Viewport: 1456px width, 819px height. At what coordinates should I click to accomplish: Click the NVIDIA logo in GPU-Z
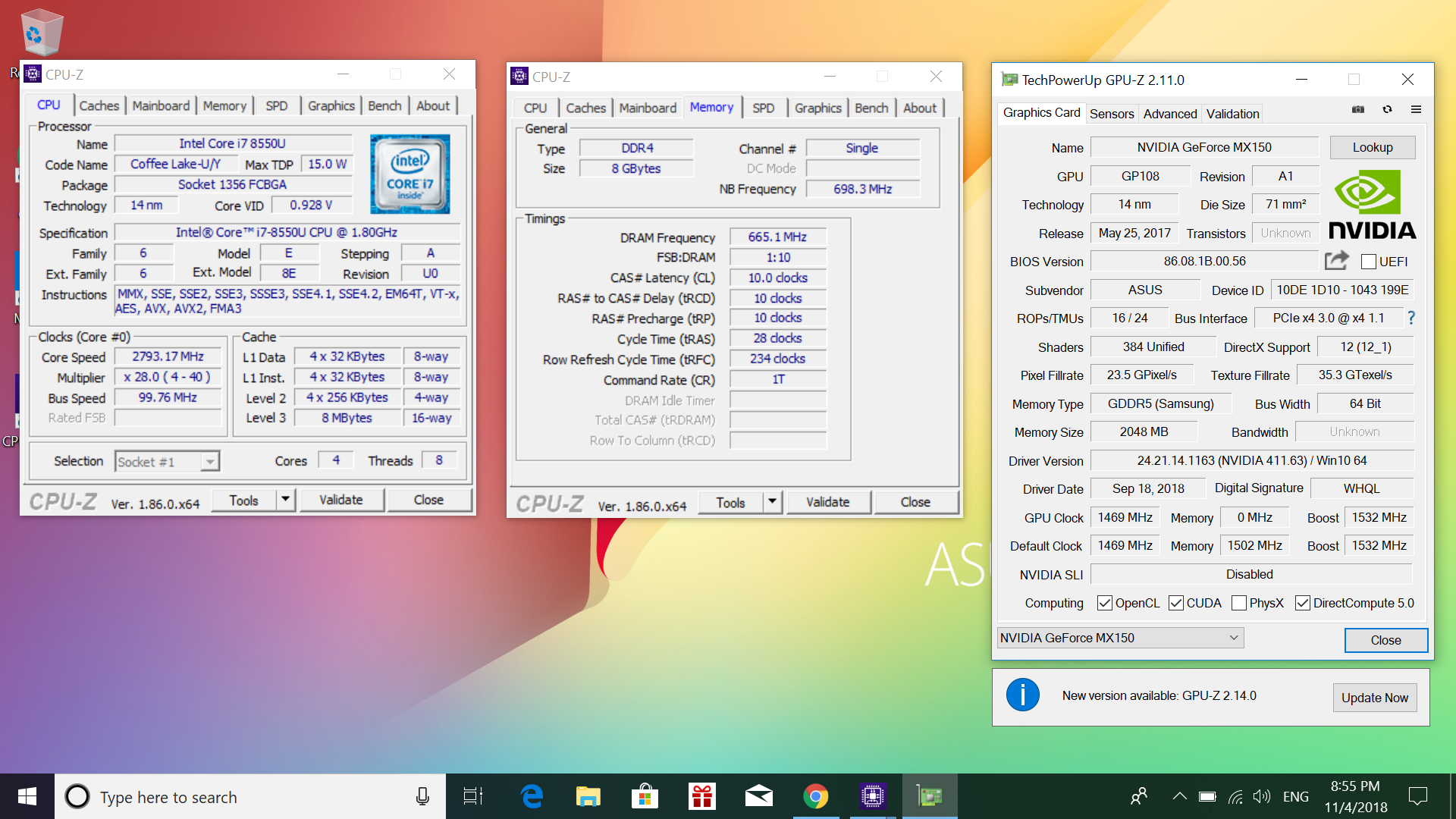pos(1372,204)
